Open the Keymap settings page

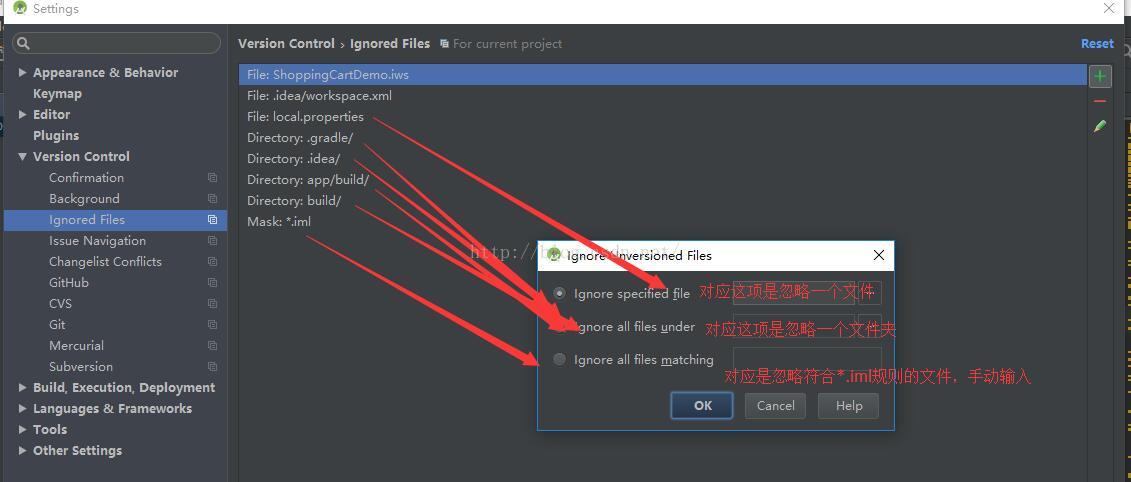pos(57,94)
